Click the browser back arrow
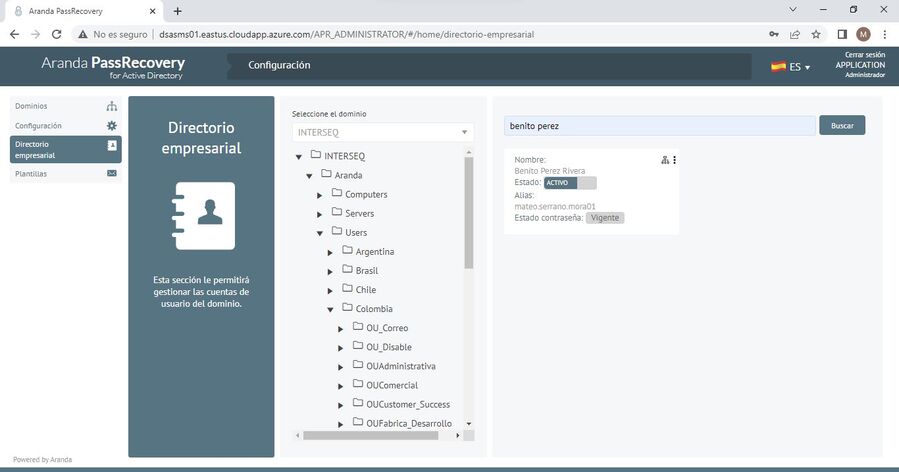 point(14,34)
